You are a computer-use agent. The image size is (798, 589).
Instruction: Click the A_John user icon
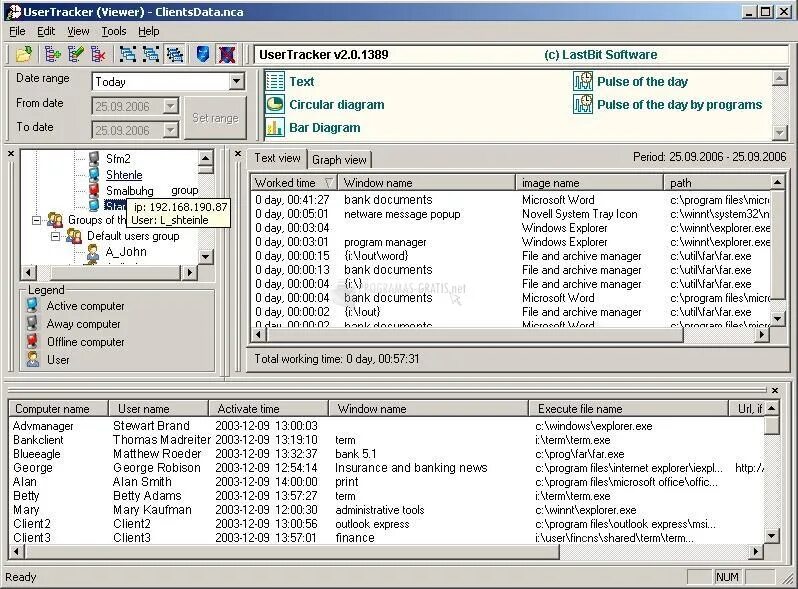(x=93, y=251)
